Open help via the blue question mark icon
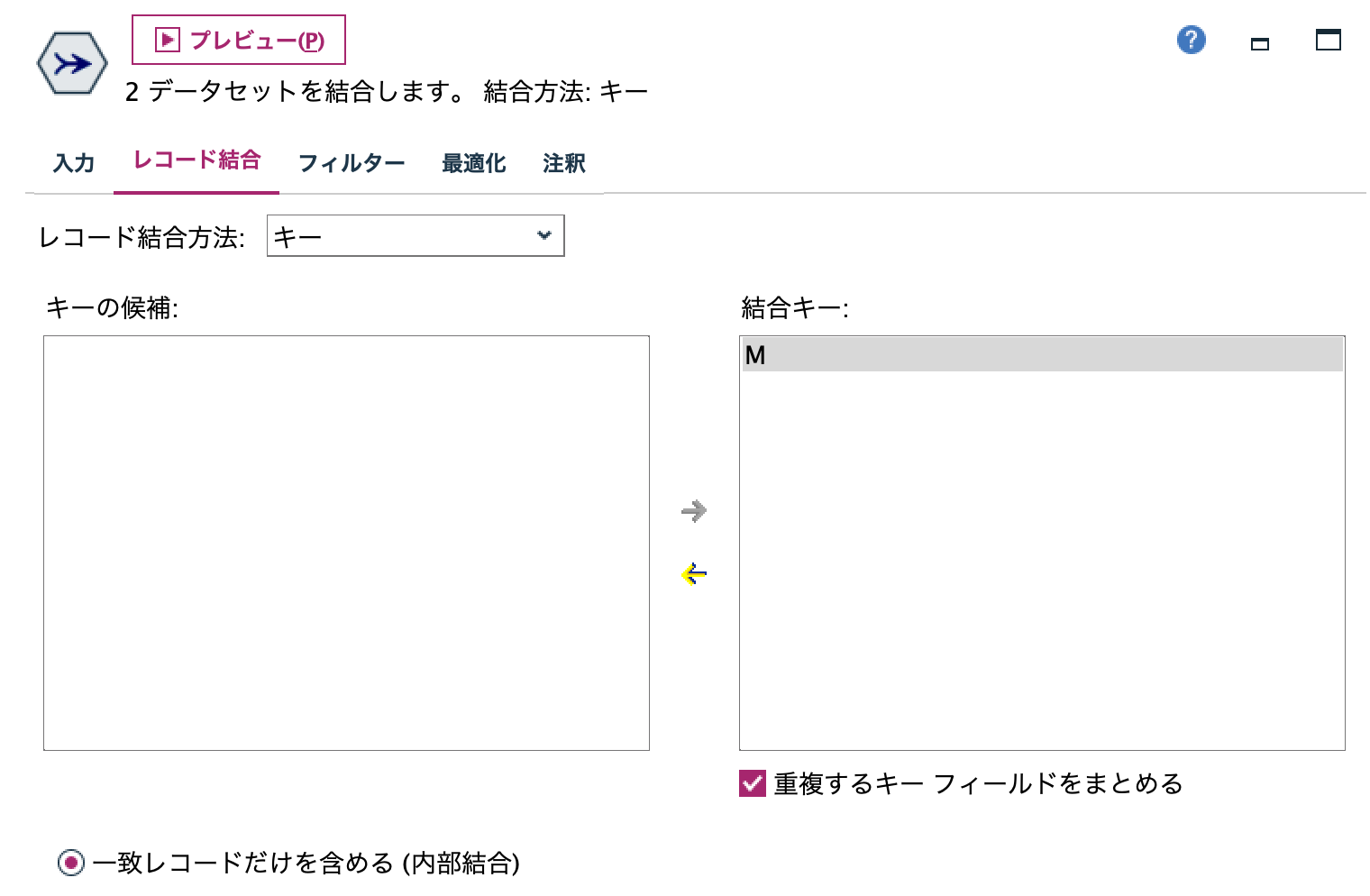1370x896 pixels. 1190,41
